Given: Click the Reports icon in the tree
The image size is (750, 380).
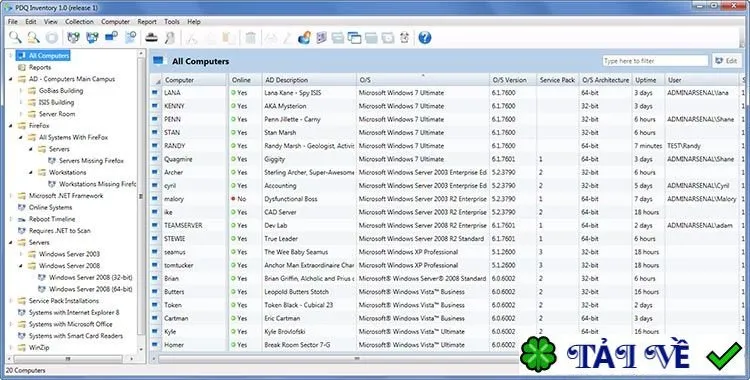Looking at the screenshot, I should [x=22, y=67].
